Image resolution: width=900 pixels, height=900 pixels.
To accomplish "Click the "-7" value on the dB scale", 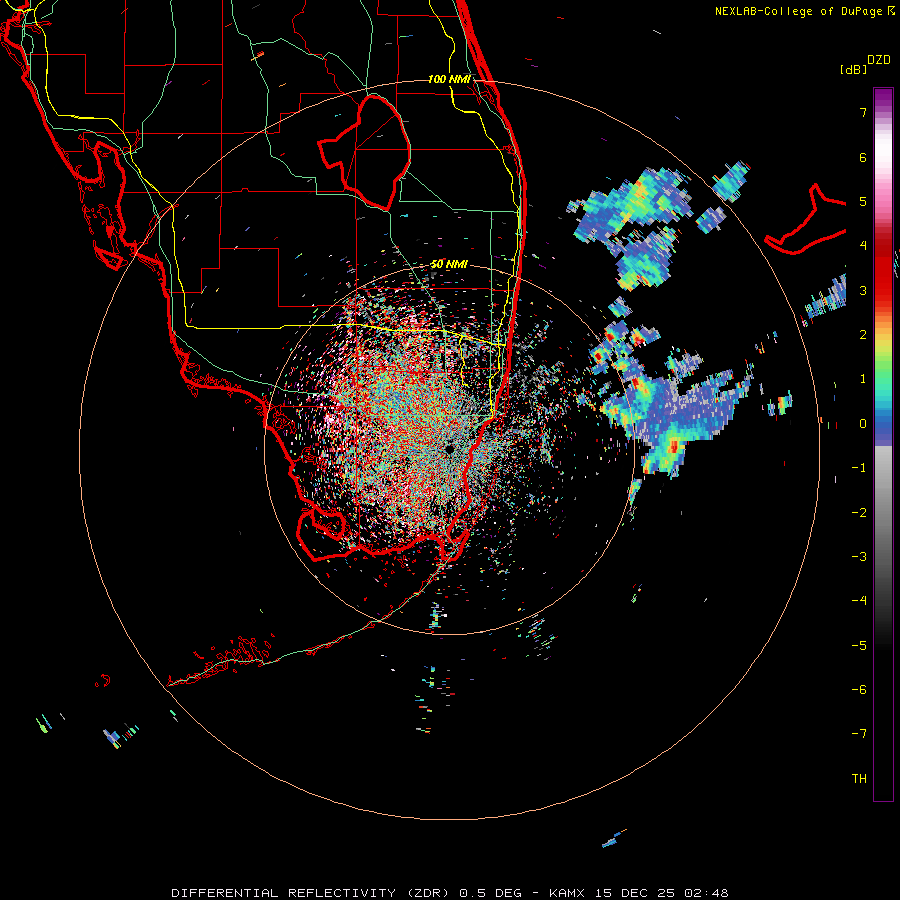I will pyautogui.click(x=859, y=734).
